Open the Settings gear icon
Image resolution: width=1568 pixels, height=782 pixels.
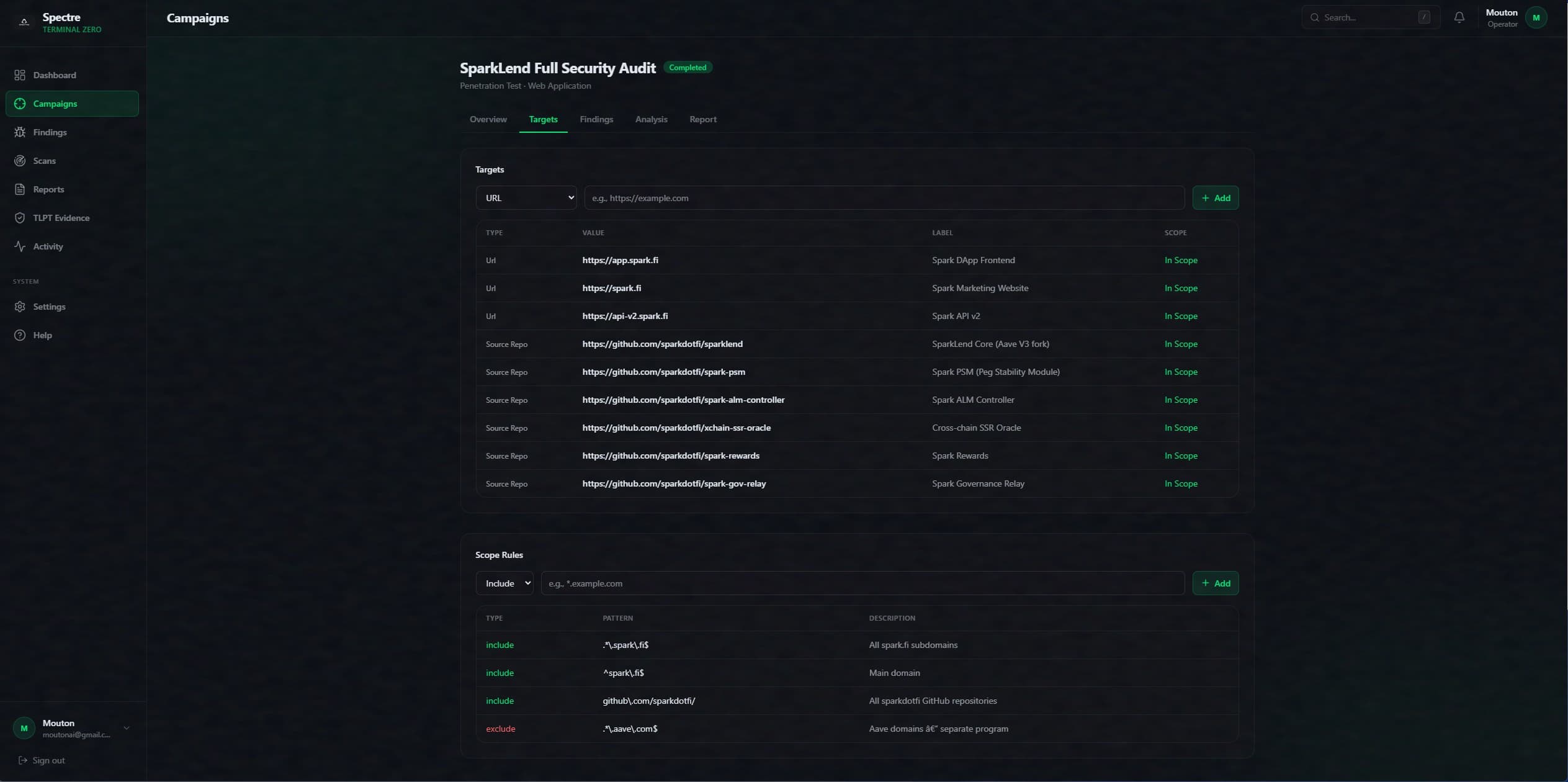[20, 307]
